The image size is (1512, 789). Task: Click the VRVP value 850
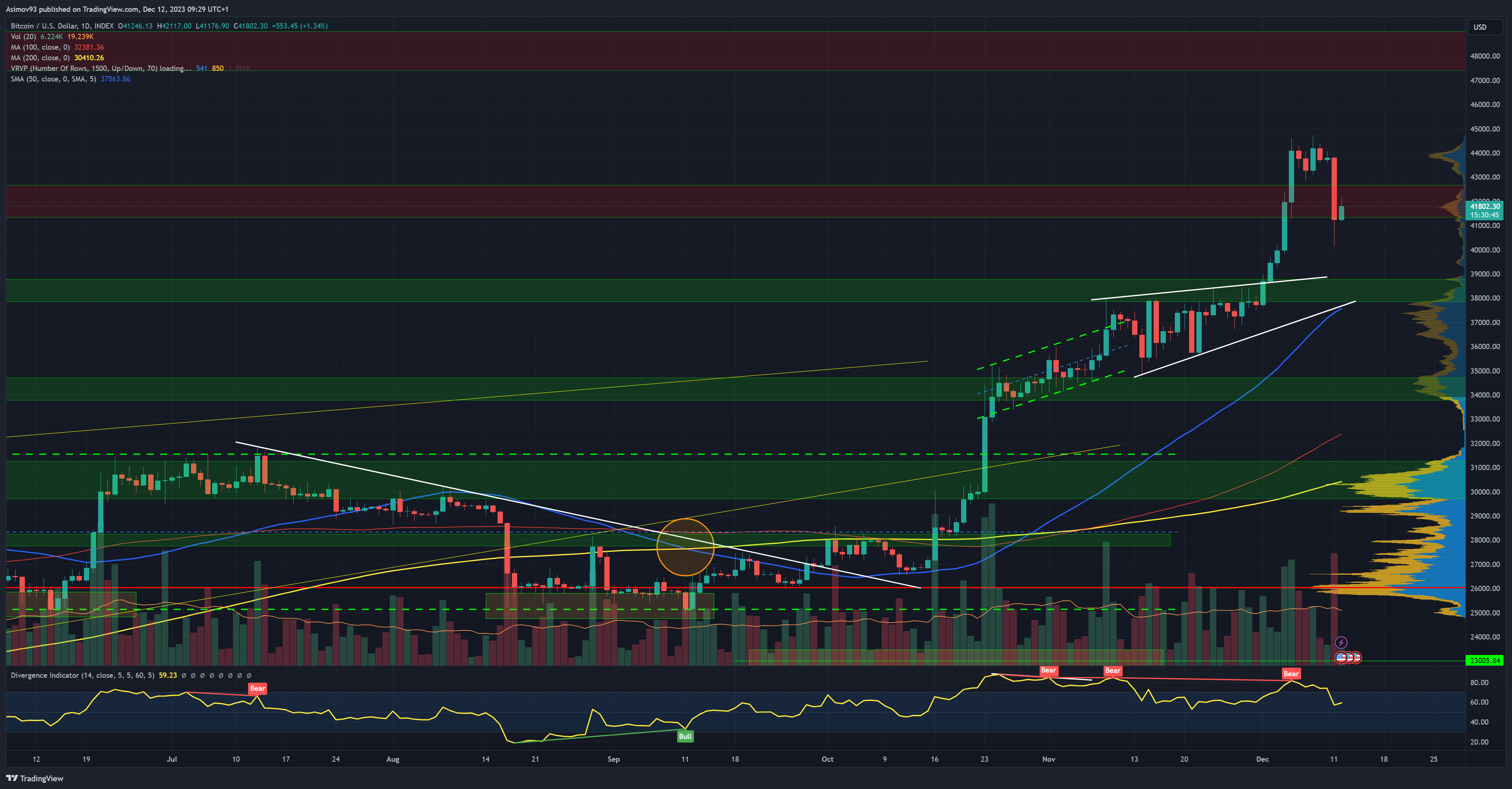[x=218, y=68]
